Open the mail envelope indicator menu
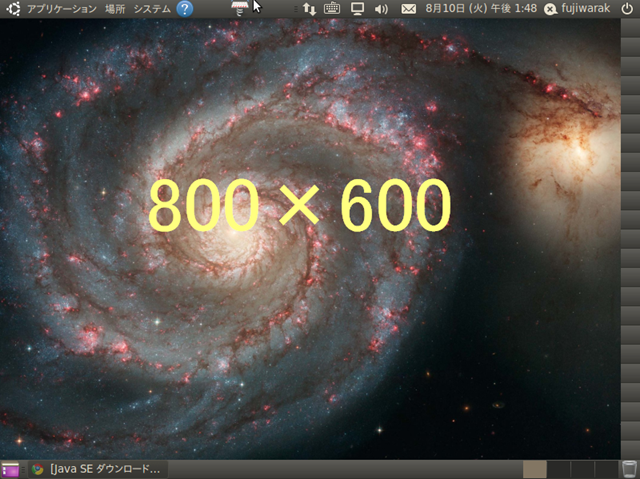Screen dimensions: 640x479 (409, 9)
